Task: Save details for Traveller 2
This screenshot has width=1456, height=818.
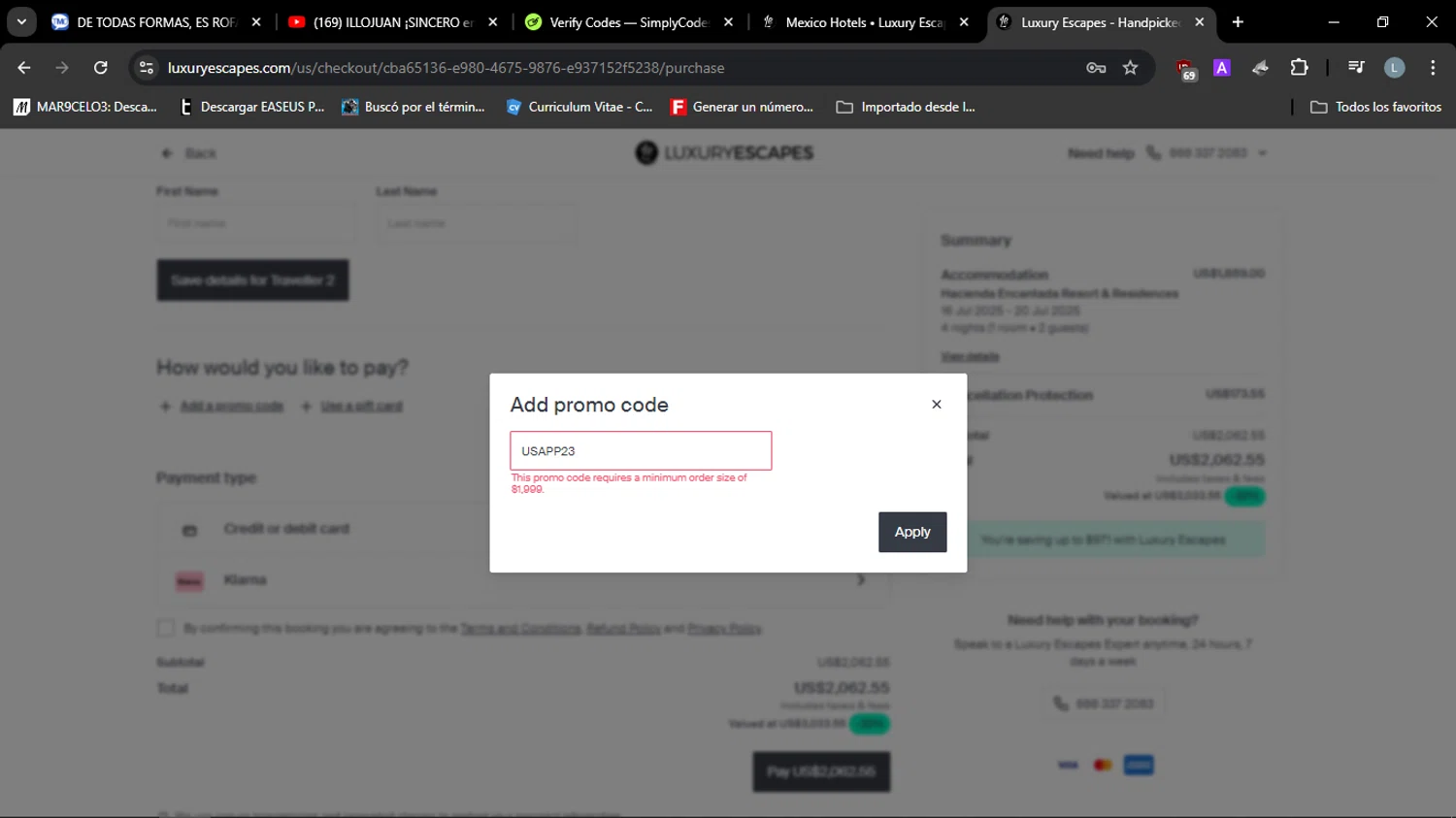Action: click(x=252, y=280)
